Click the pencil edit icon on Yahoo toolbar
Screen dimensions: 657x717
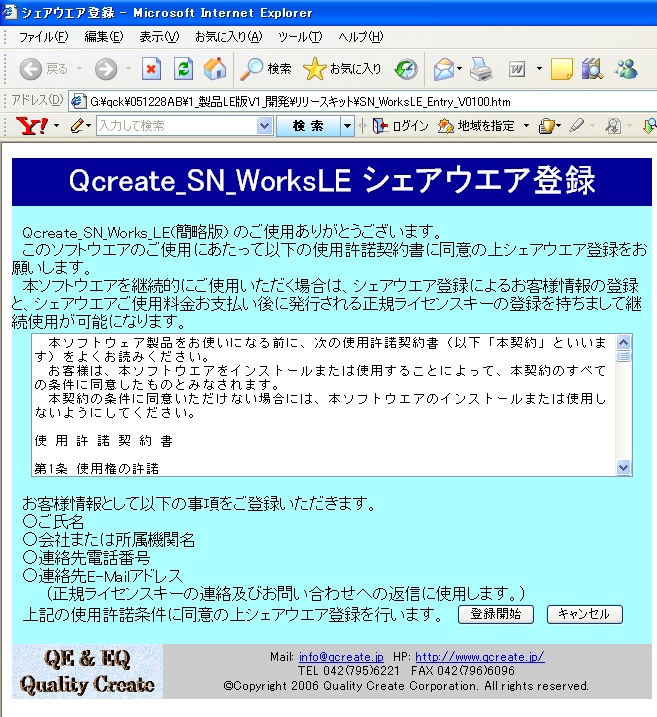coord(77,125)
